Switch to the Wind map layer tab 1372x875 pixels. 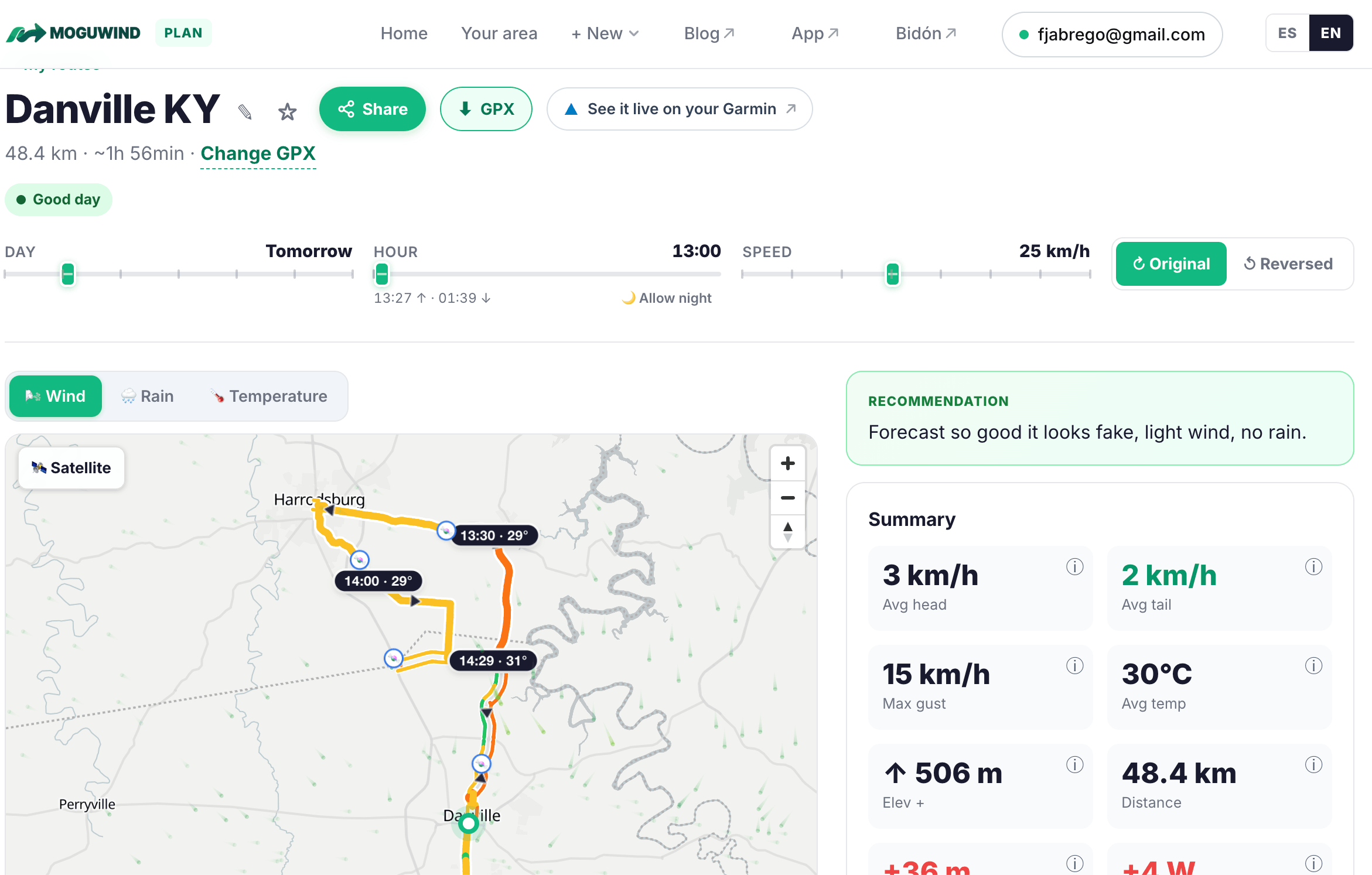56,396
